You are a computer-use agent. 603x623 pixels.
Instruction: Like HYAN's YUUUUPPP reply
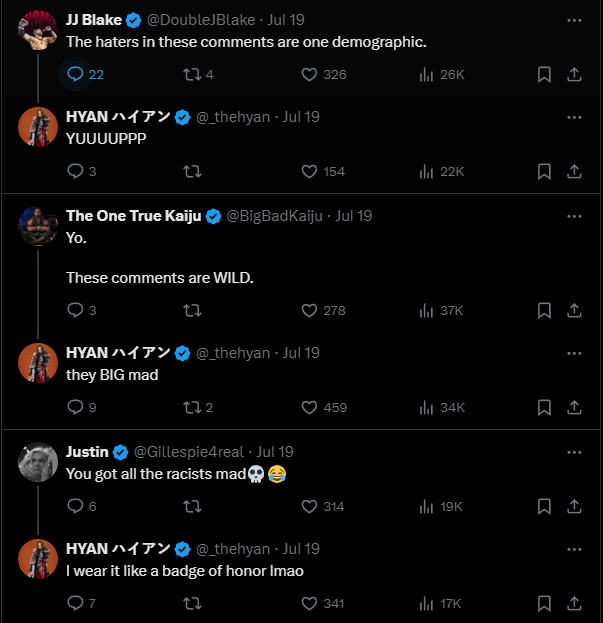(x=309, y=171)
